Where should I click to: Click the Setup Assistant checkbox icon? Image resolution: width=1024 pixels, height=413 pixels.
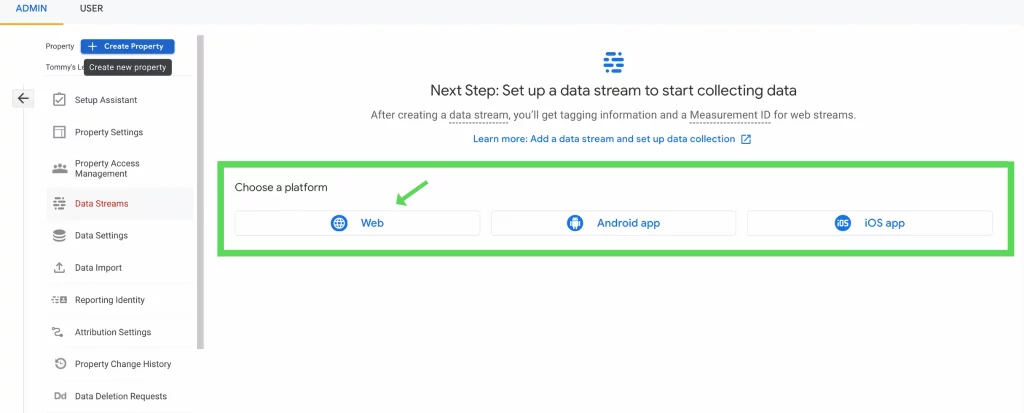[59, 100]
